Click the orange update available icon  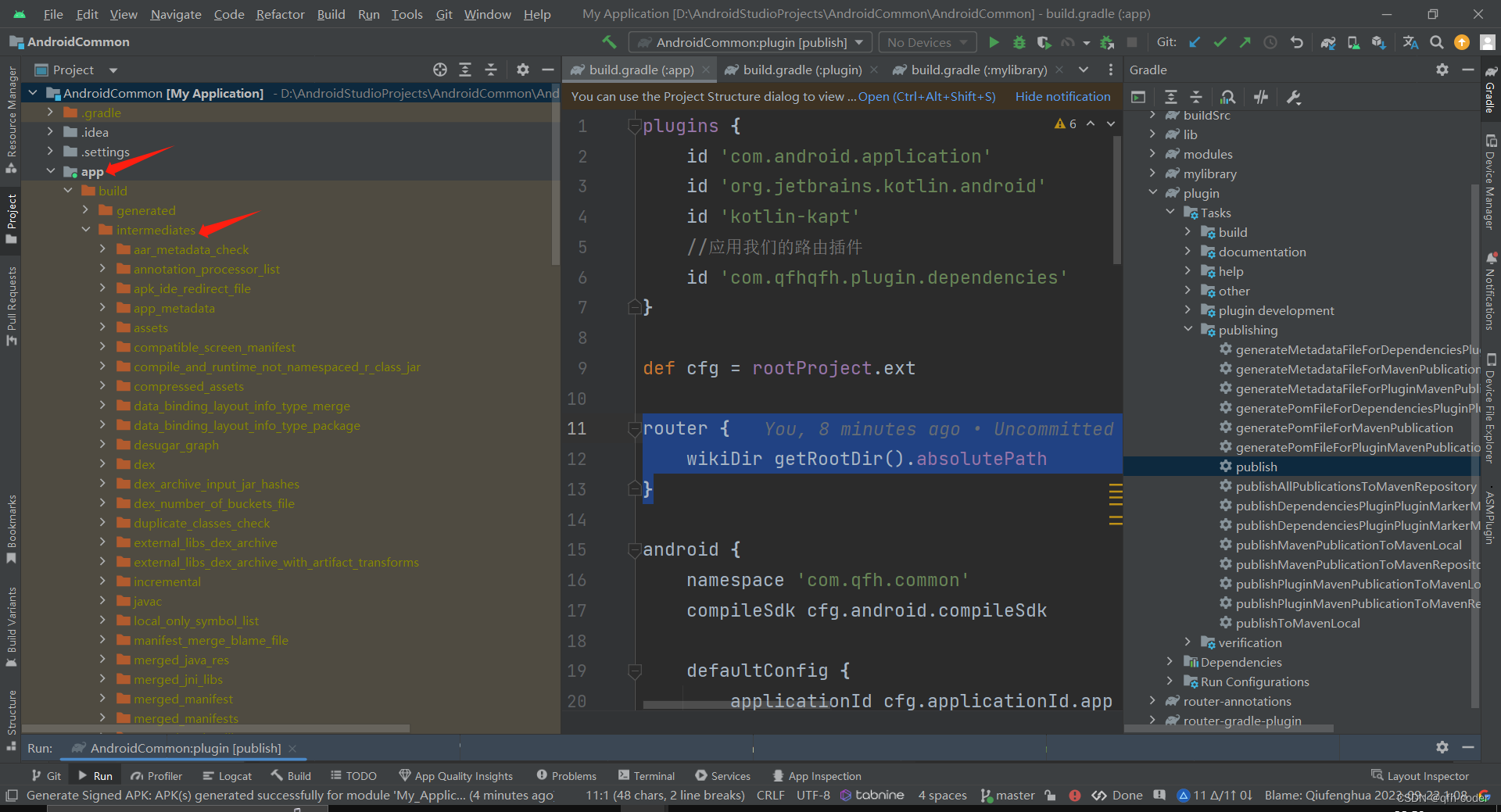click(1461, 42)
